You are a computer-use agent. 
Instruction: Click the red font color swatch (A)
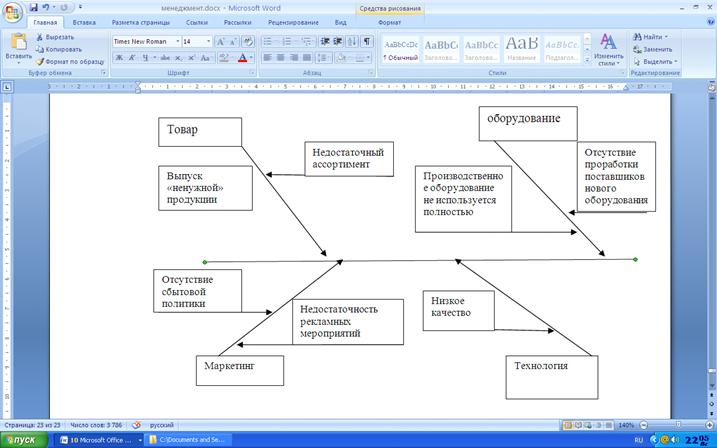coord(242,58)
